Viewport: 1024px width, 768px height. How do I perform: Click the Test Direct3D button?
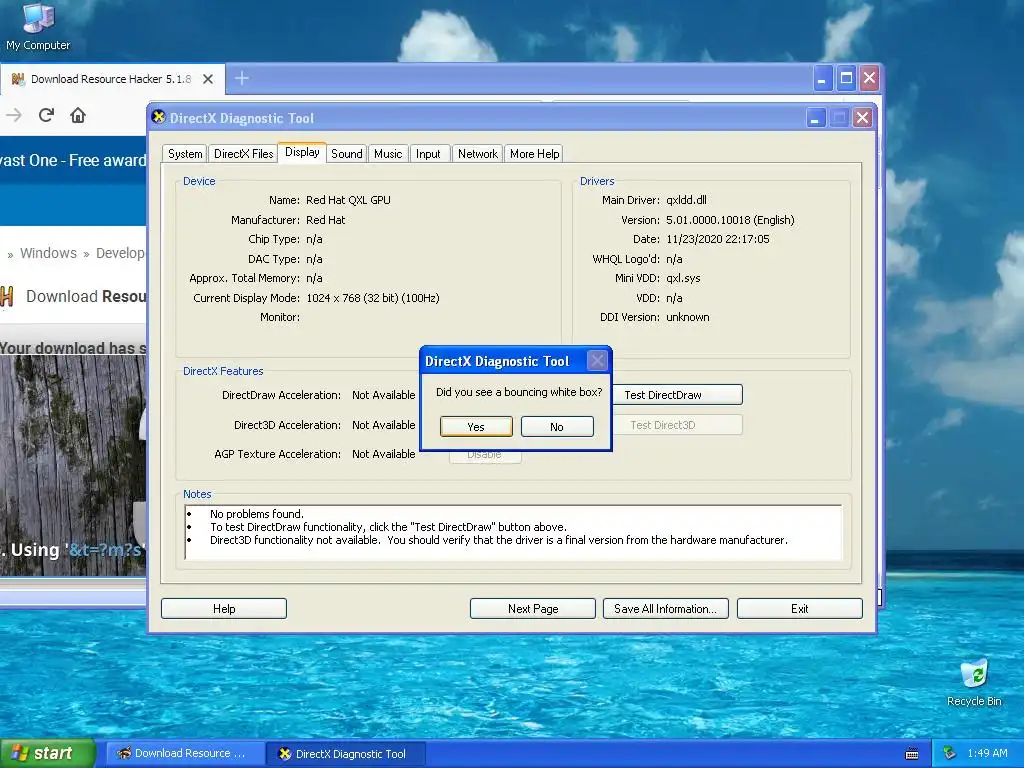click(677, 424)
